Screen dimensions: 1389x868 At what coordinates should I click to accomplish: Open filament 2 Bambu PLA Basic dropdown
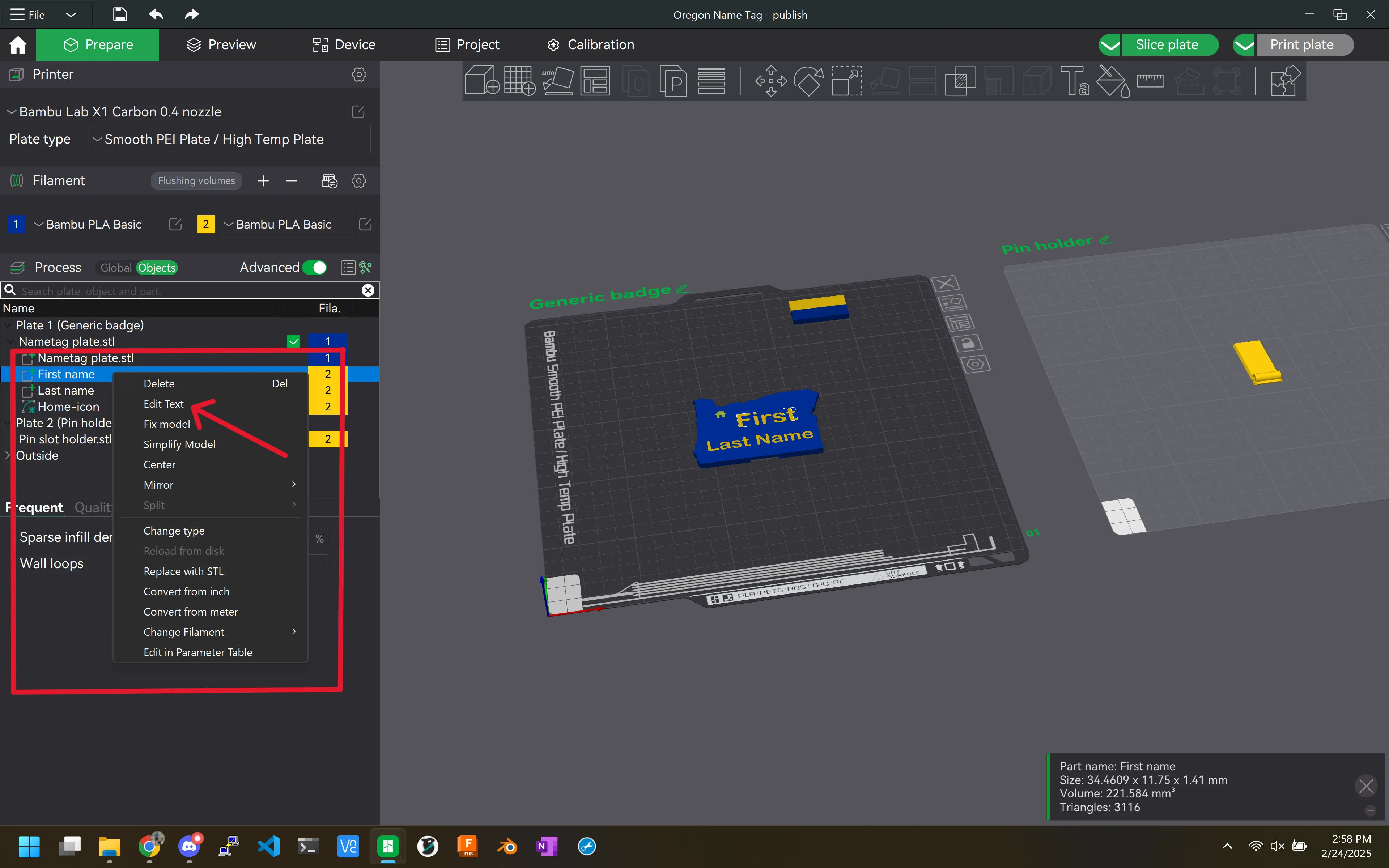(286, 225)
